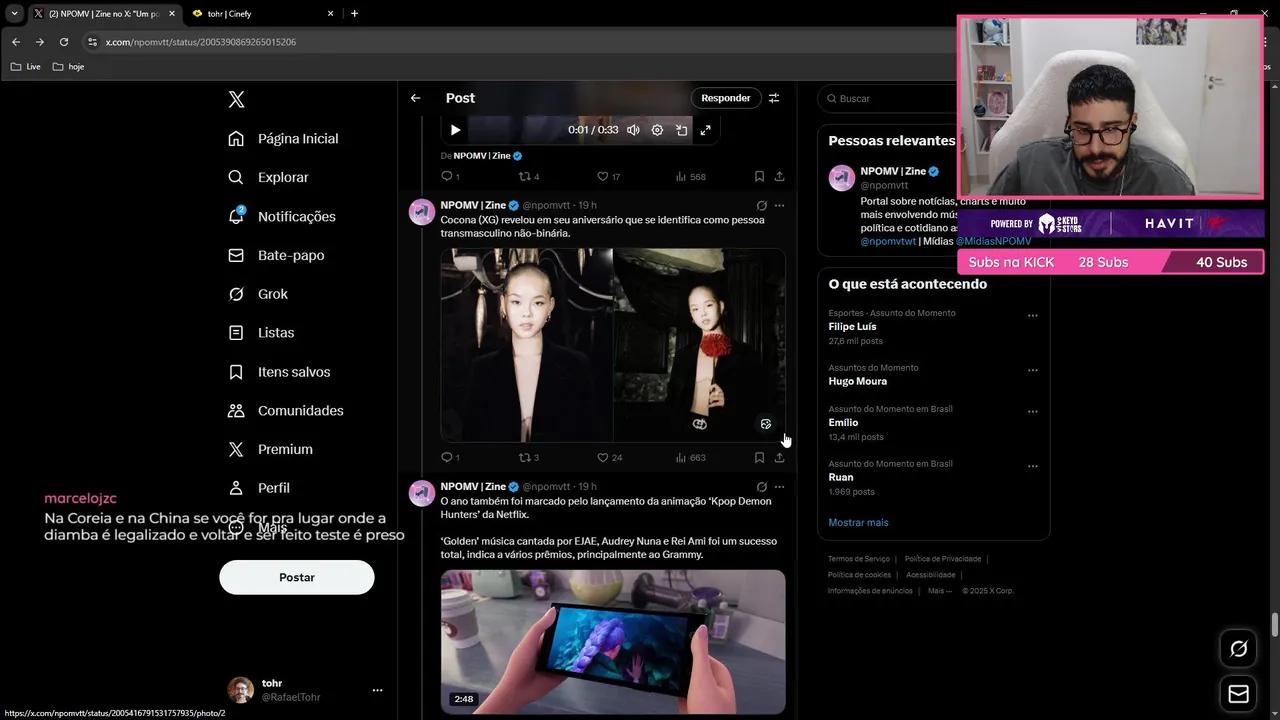Reload the page in the browser

click(64, 42)
